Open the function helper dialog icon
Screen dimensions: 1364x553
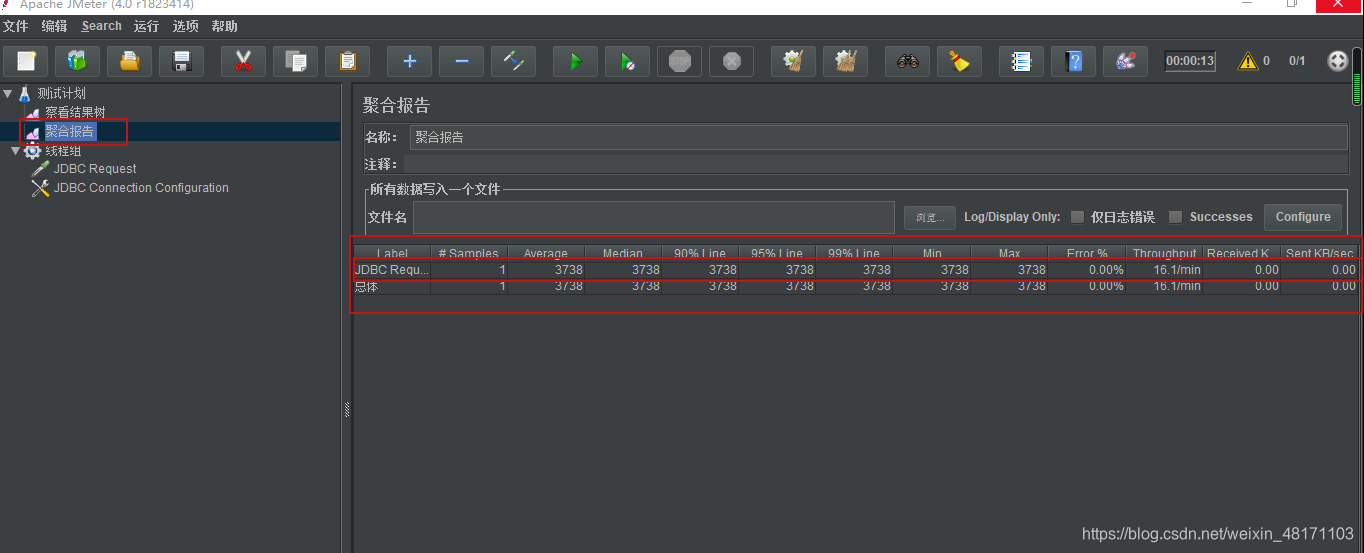(1021, 62)
